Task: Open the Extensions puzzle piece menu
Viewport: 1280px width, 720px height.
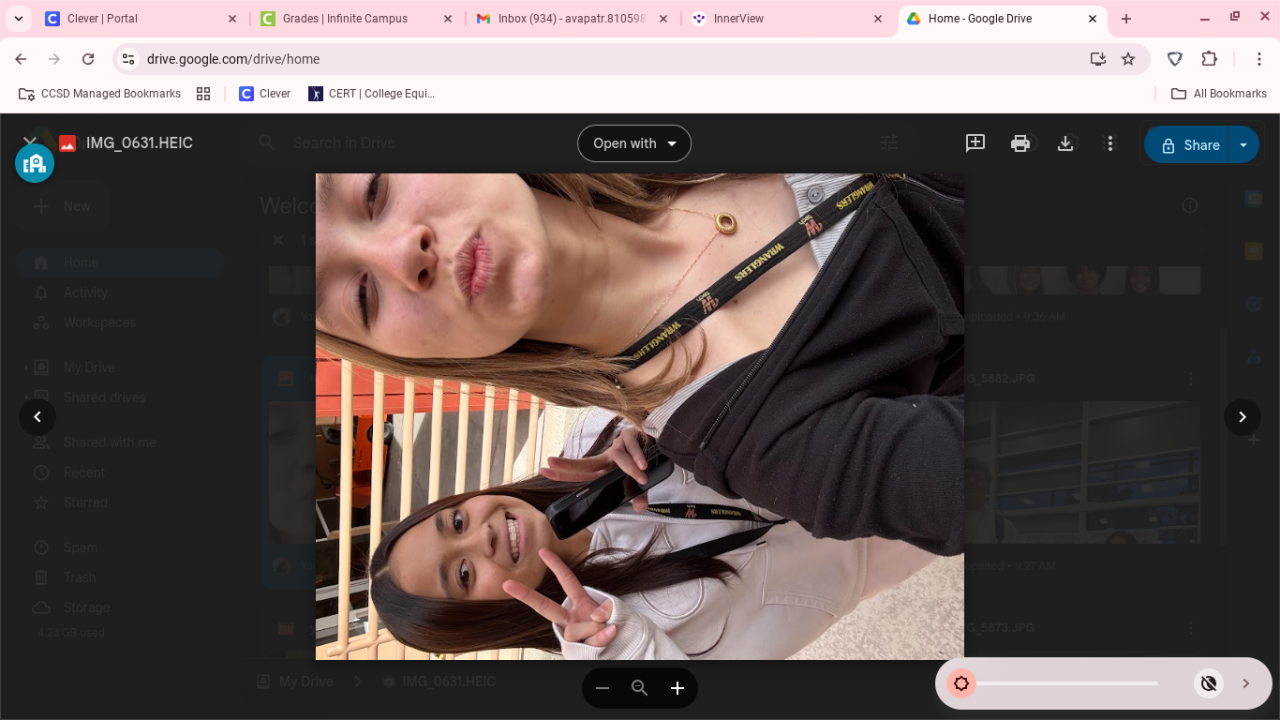Action: tap(1209, 59)
